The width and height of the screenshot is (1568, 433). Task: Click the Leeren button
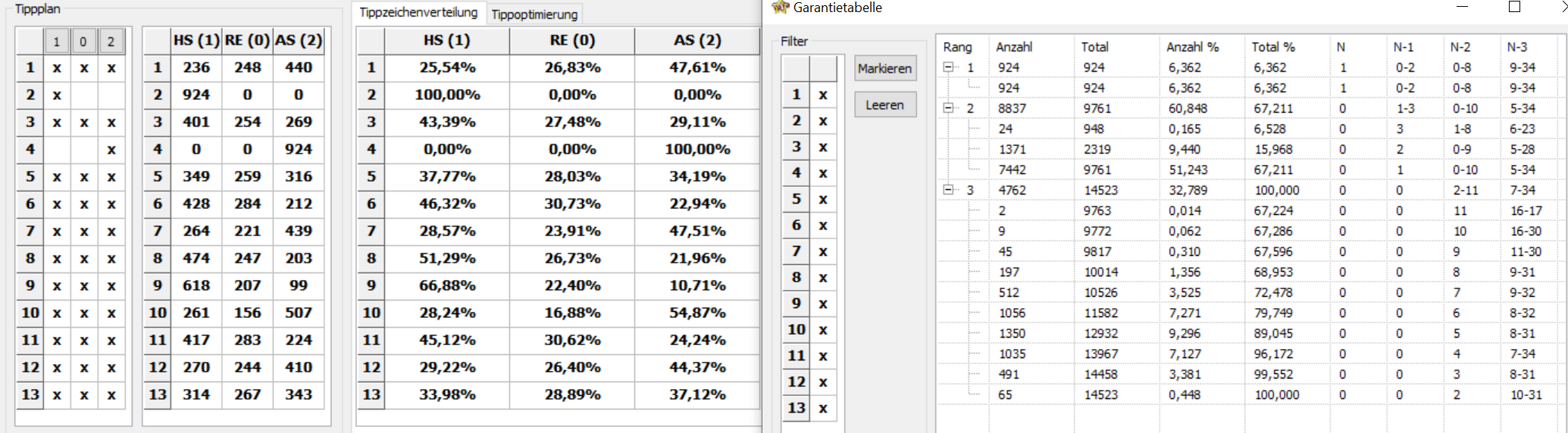pyautogui.click(x=884, y=104)
